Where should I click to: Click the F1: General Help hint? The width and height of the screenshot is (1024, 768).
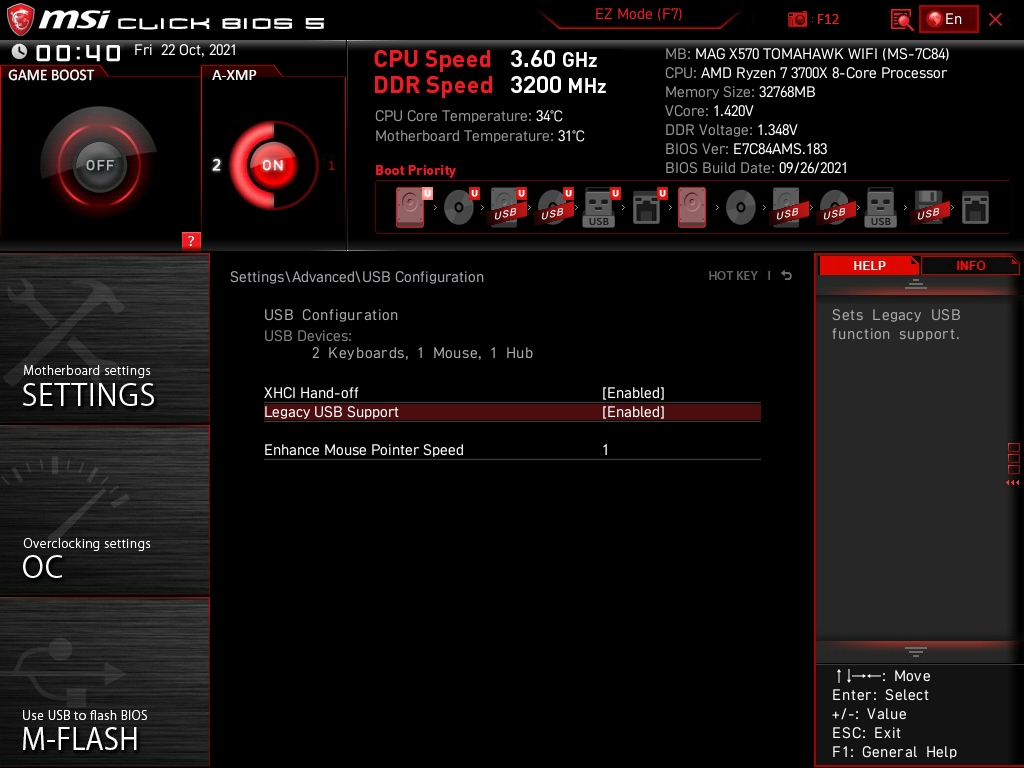pyautogui.click(x=894, y=752)
